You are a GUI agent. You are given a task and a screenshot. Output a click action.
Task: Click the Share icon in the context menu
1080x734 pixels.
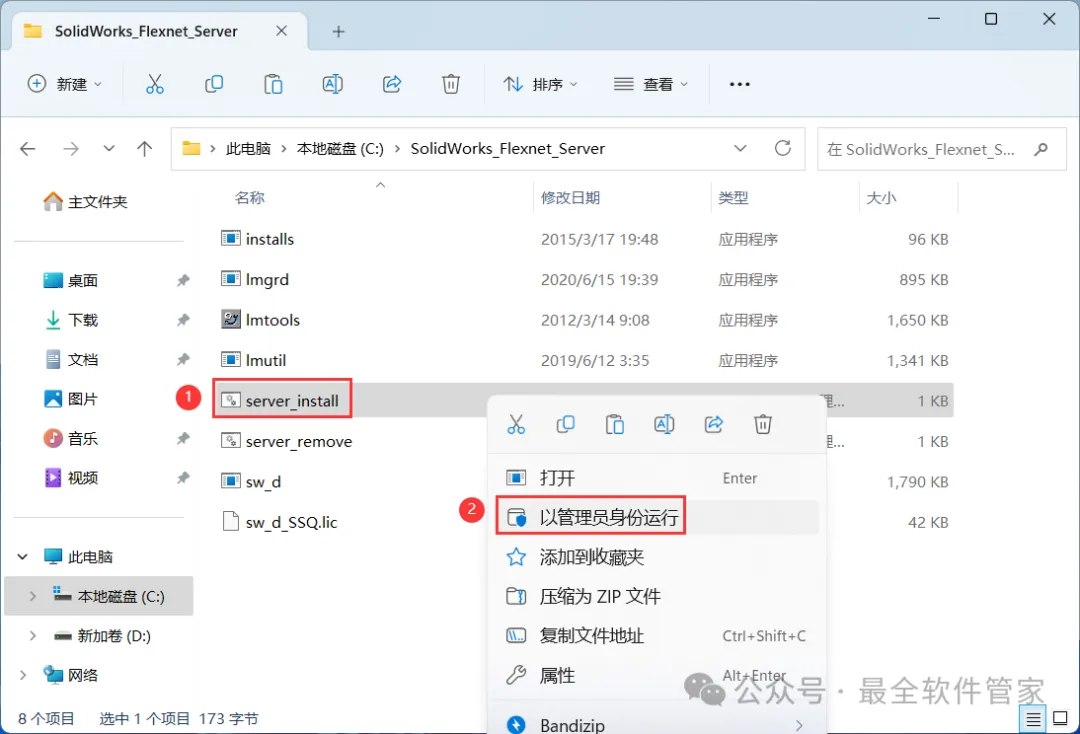click(x=714, y=424)
